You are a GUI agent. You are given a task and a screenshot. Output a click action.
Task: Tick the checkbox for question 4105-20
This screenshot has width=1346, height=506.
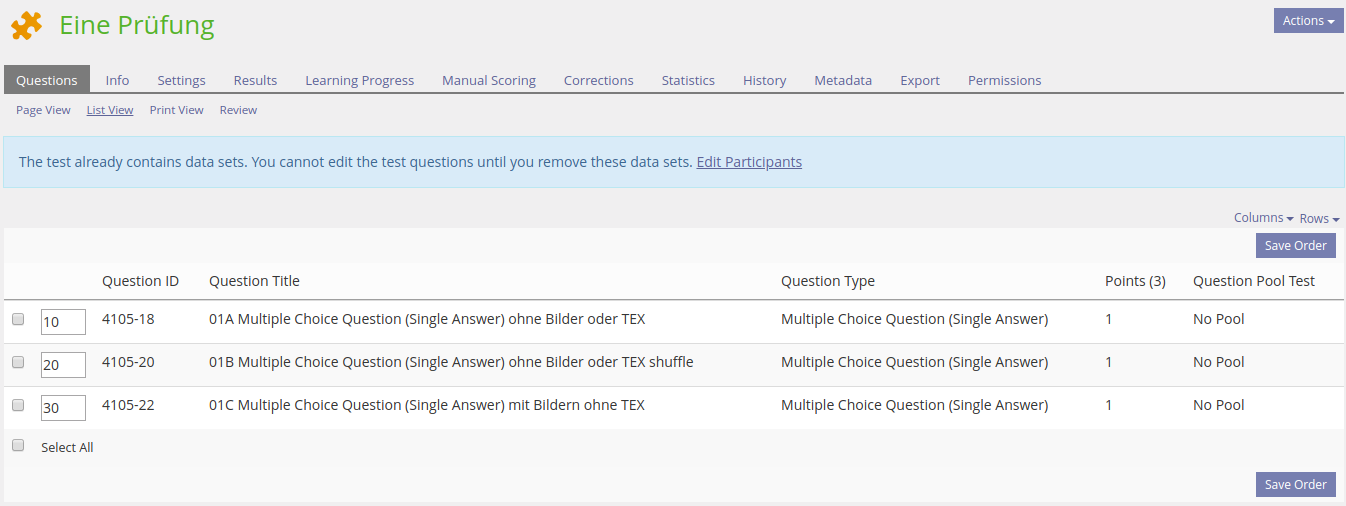18,362
